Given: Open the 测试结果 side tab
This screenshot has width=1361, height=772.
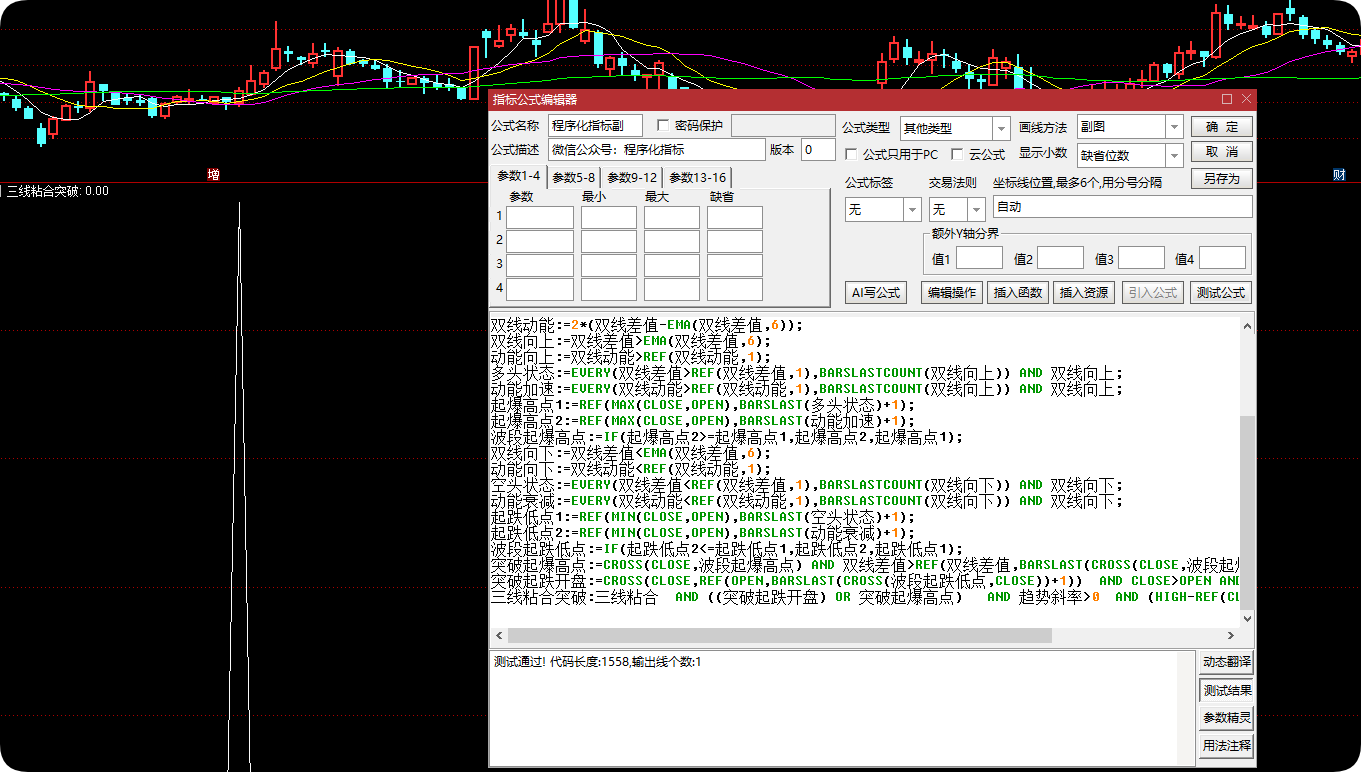Looking at the screenshot, I should (x=1227, y=690).
